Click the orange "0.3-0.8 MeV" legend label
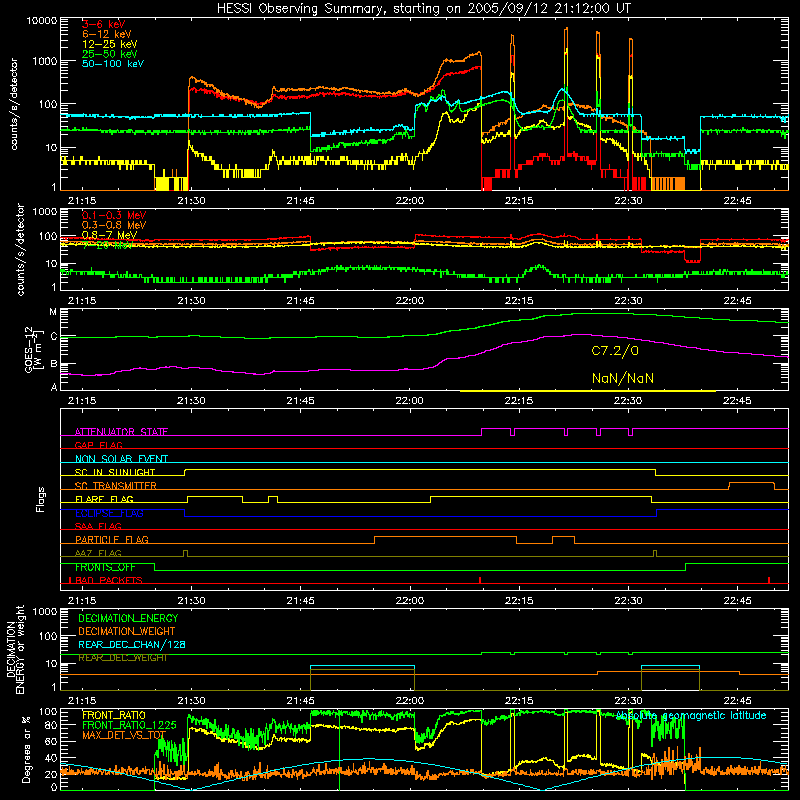 pos(114,225)
